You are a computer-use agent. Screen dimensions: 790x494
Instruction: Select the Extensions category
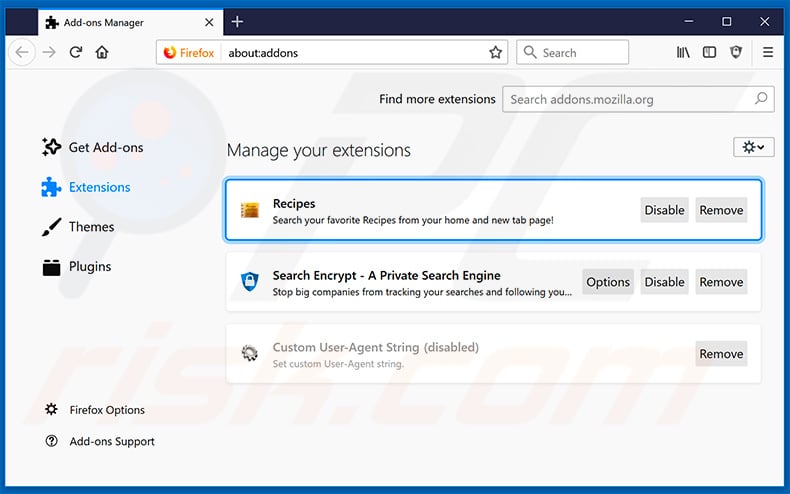coord(86,187)
